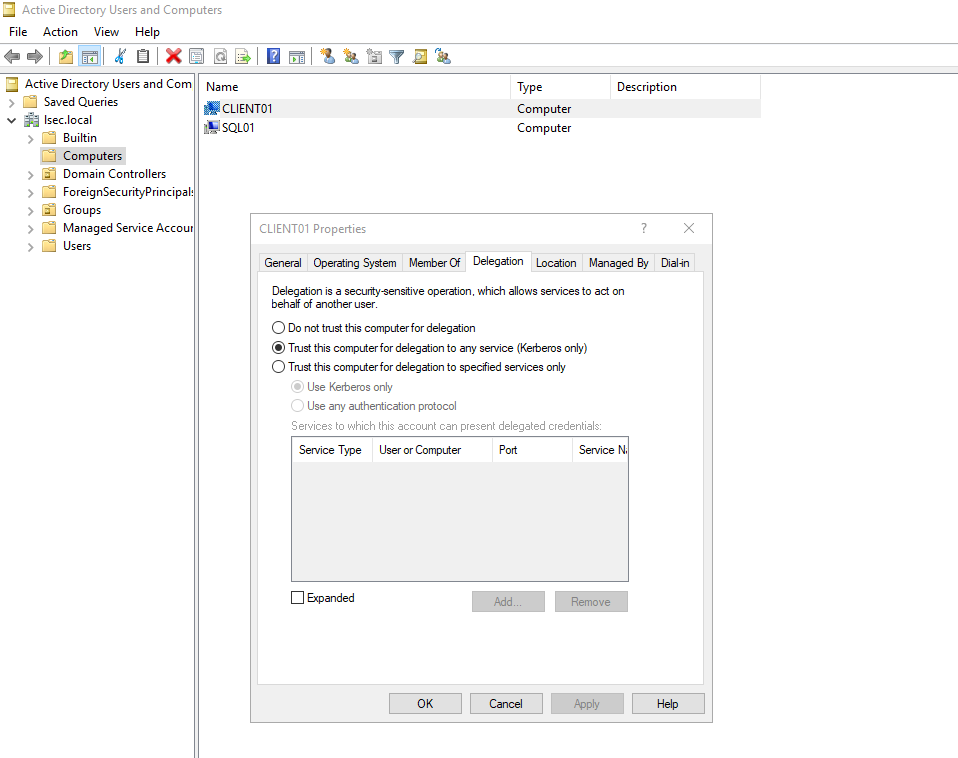Collapse the Isec.local domain node

pos(10,119)
